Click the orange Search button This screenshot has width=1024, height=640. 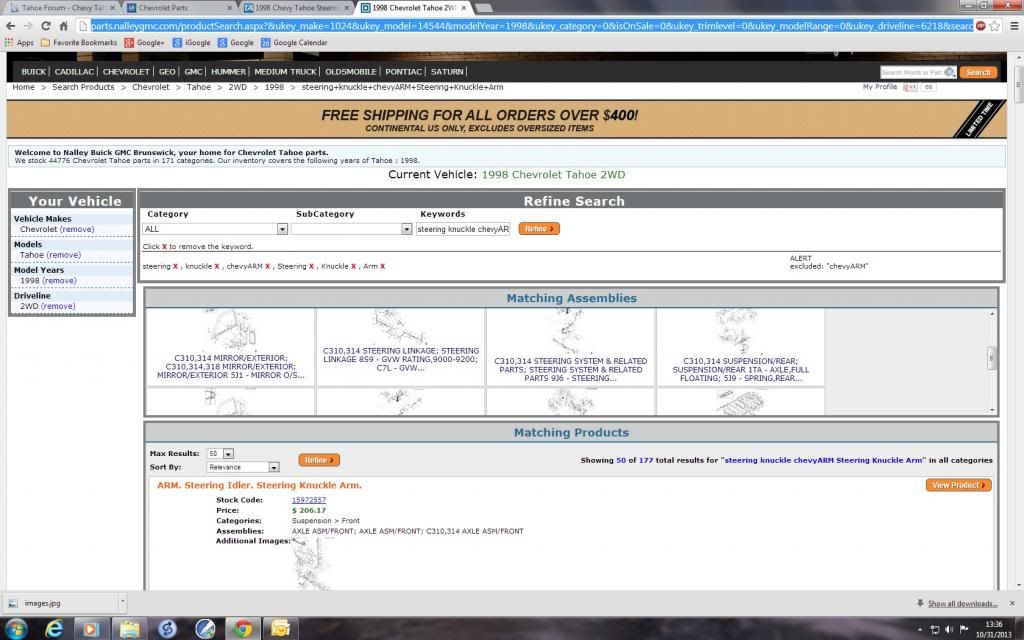[978, 72]
